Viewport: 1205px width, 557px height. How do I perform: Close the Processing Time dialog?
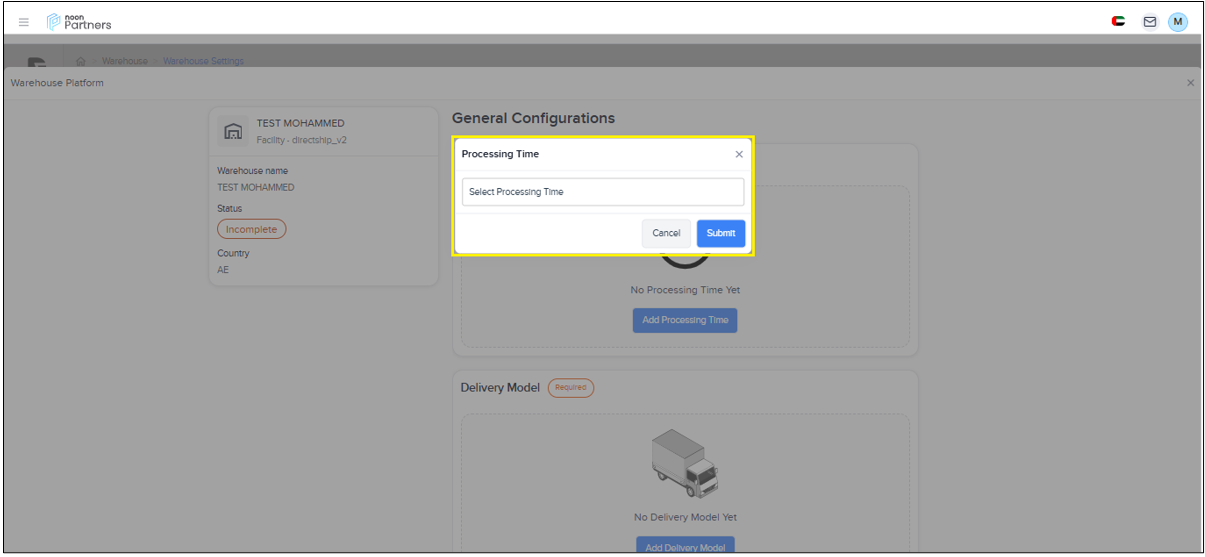[739, 154]
